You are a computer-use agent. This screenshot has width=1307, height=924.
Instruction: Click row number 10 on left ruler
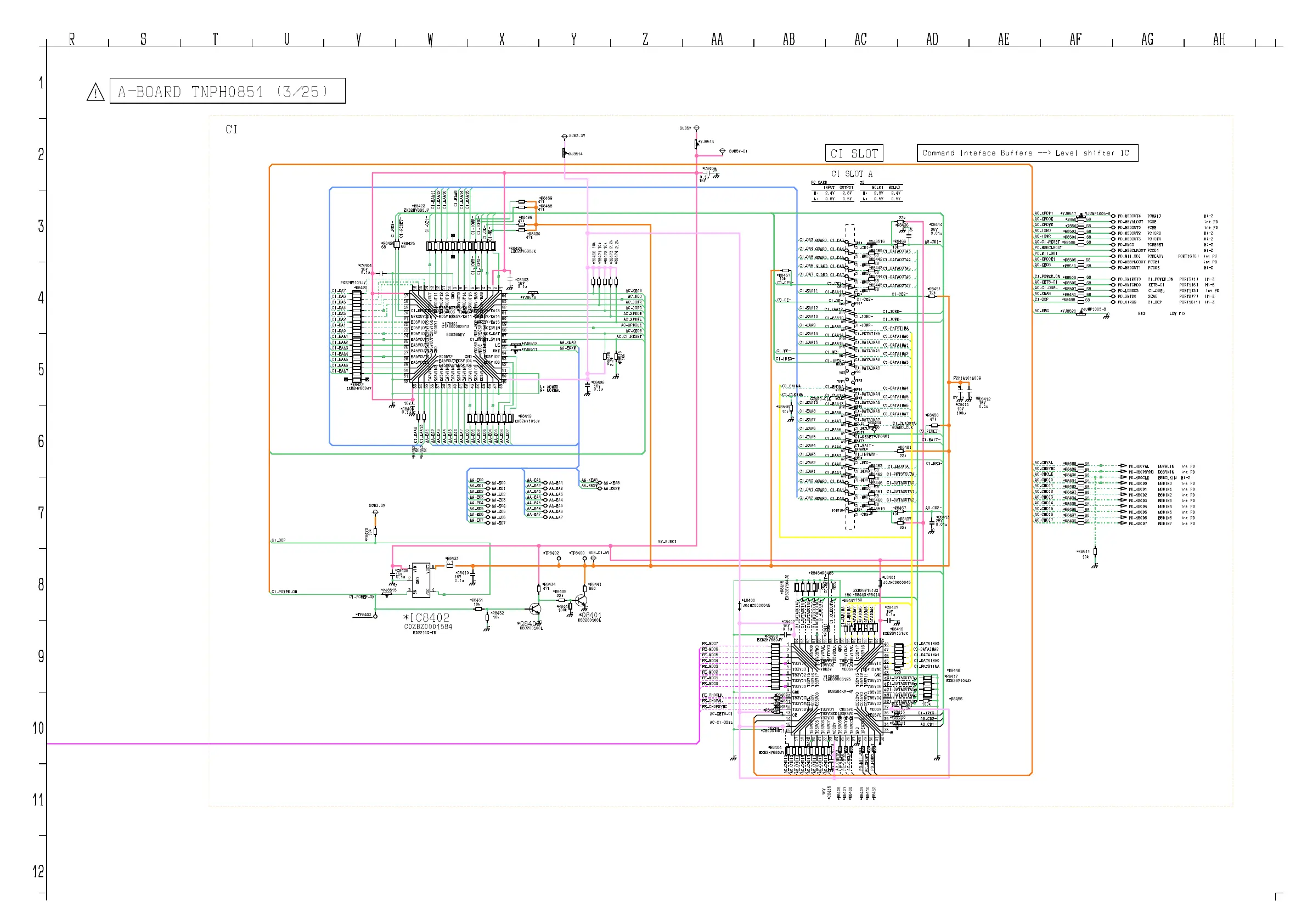point(37,728)
